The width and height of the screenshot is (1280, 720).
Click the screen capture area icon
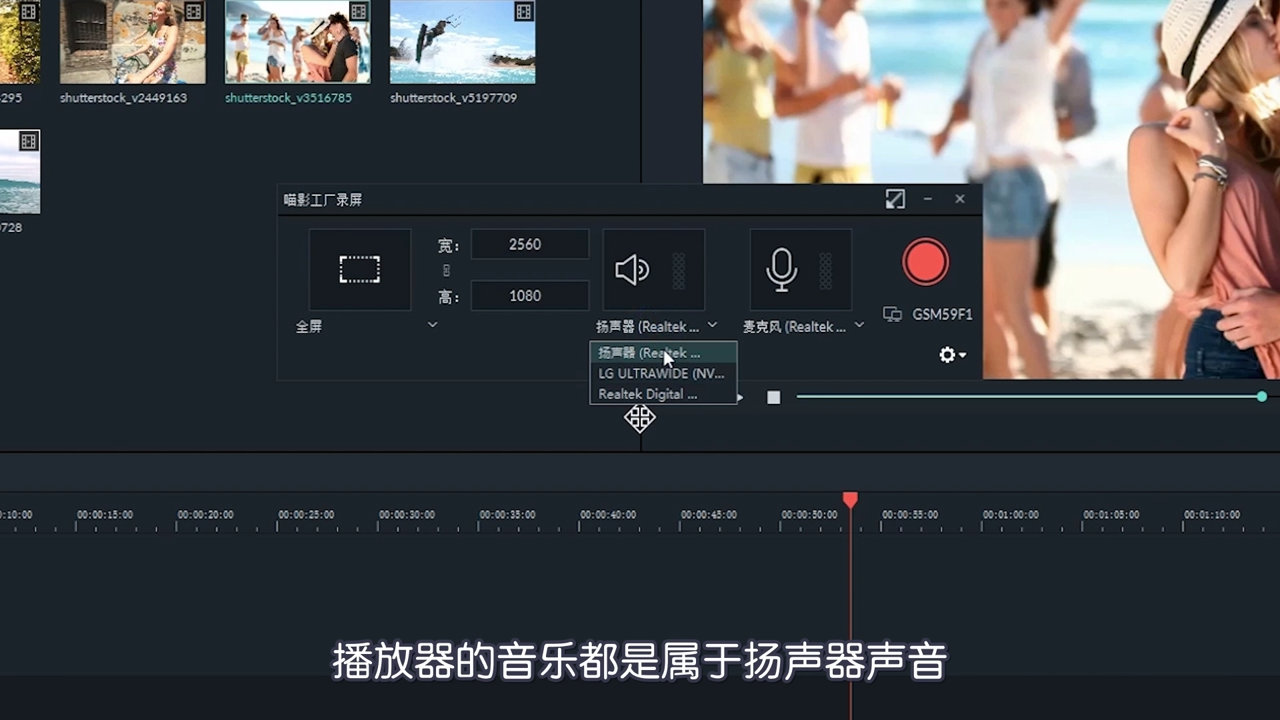(x=360, y=269)
